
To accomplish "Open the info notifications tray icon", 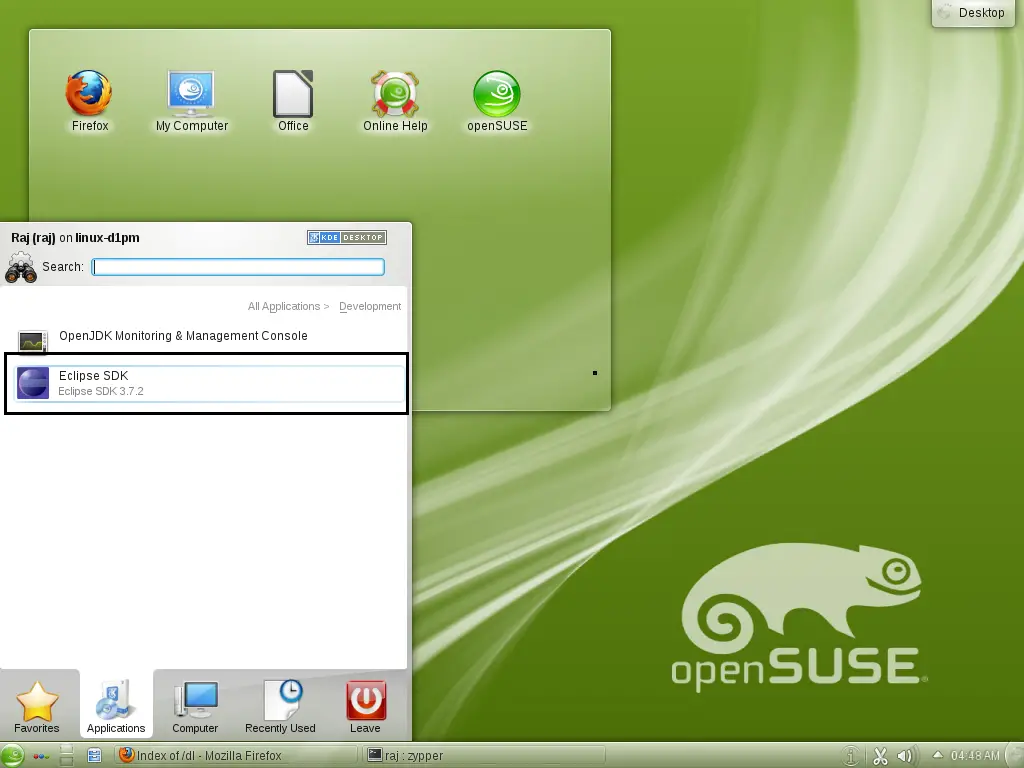I will (850, 756).
